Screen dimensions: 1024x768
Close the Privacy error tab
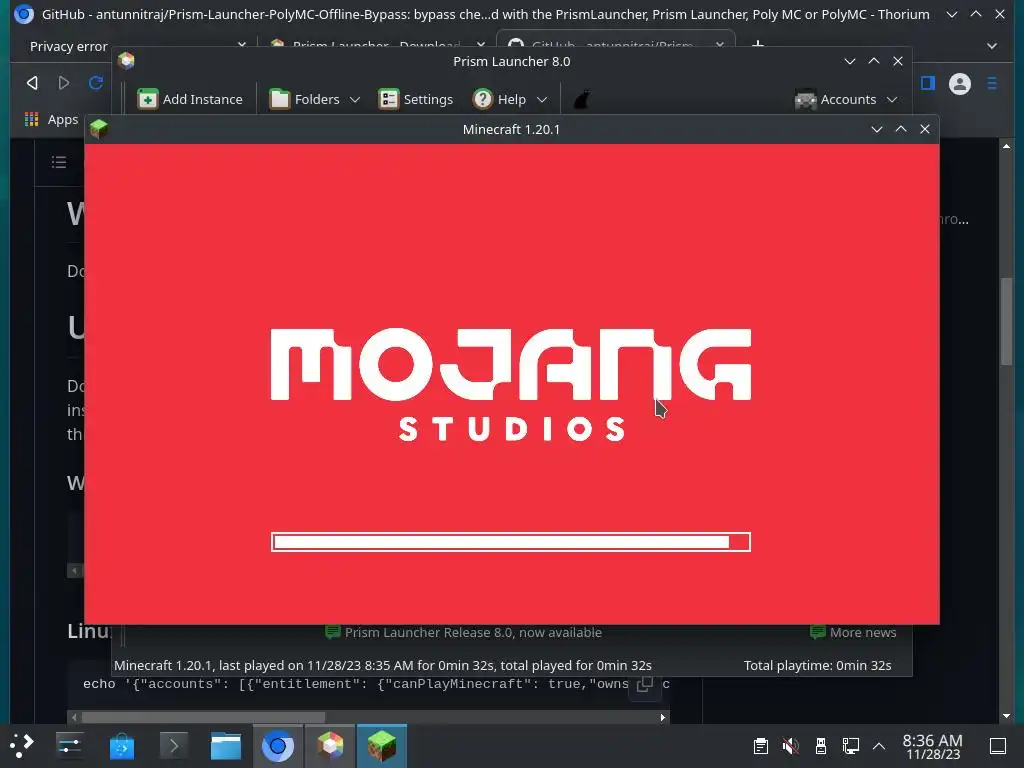coord(242,46)
